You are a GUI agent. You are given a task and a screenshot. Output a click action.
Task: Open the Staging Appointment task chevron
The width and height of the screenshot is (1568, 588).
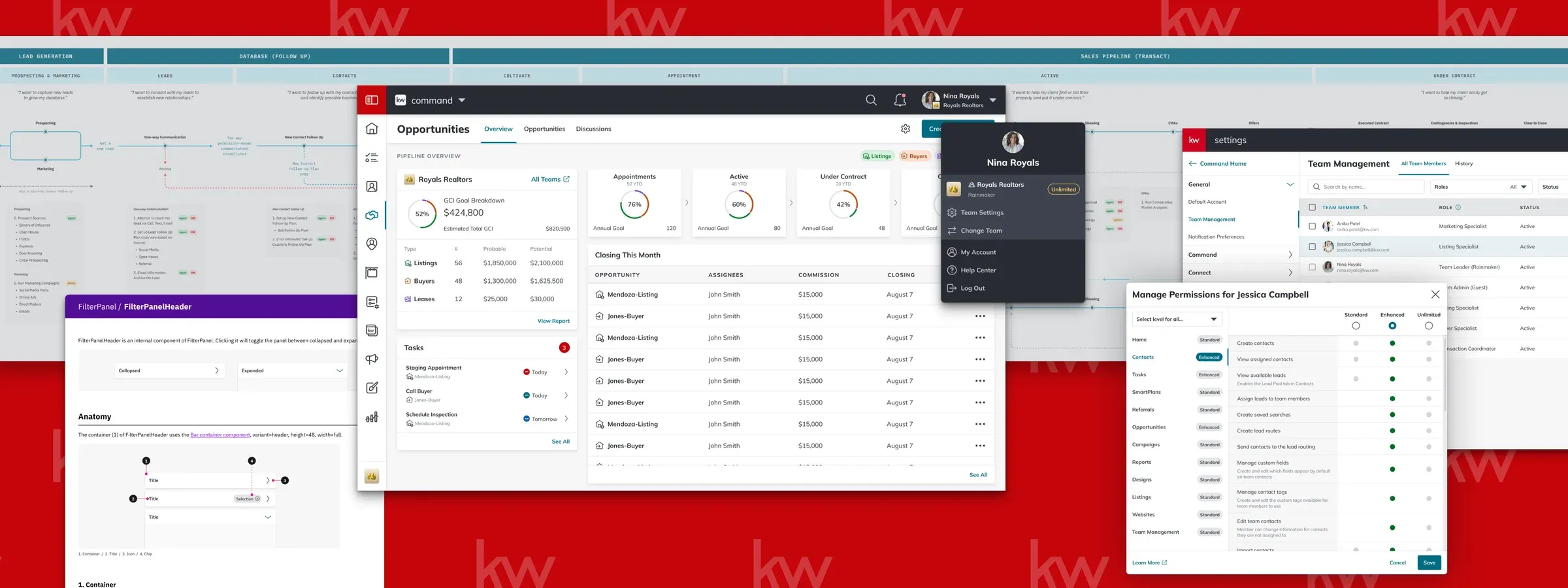click(566, 372)
